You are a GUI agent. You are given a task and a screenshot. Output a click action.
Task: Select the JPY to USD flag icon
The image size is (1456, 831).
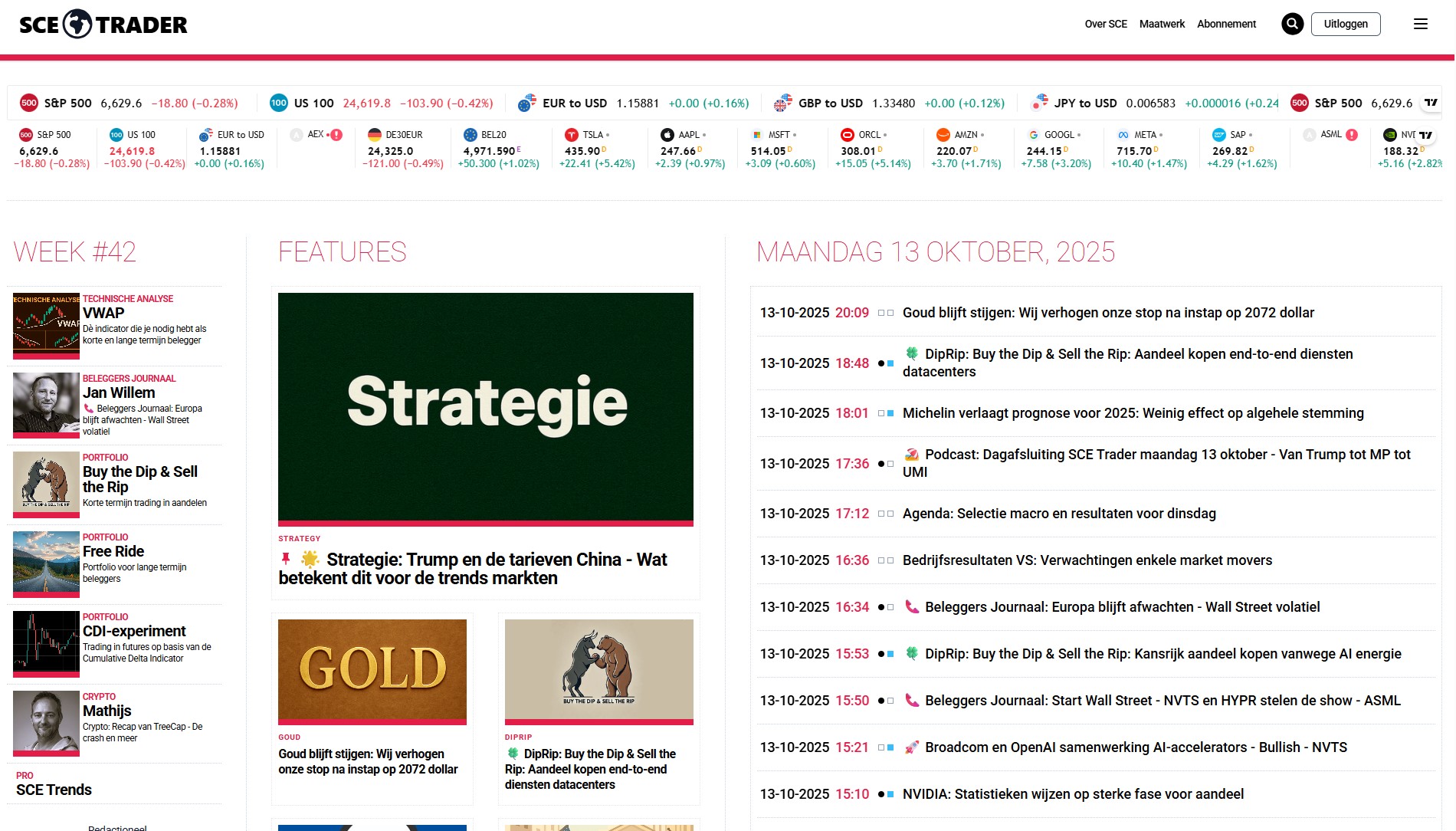point(1039,103)
